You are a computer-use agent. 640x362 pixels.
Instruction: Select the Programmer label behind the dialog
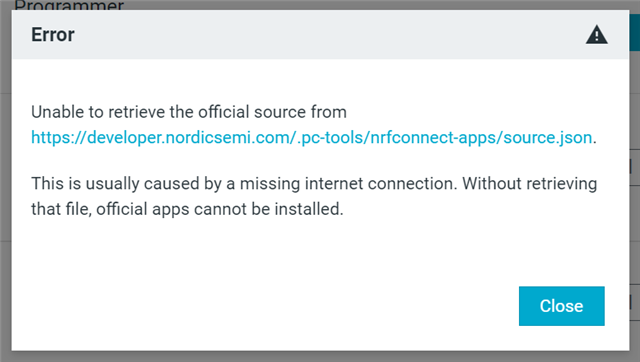point(69,5)
